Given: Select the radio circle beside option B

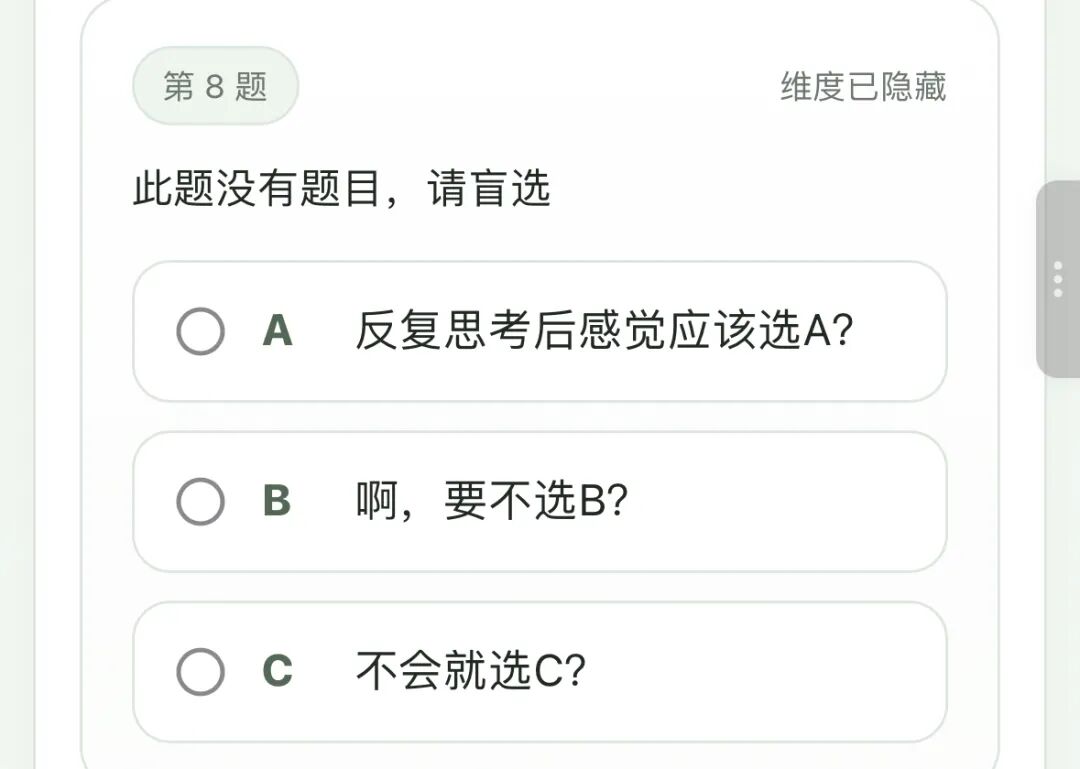Looking at the screenshot, I should point(200,501).
